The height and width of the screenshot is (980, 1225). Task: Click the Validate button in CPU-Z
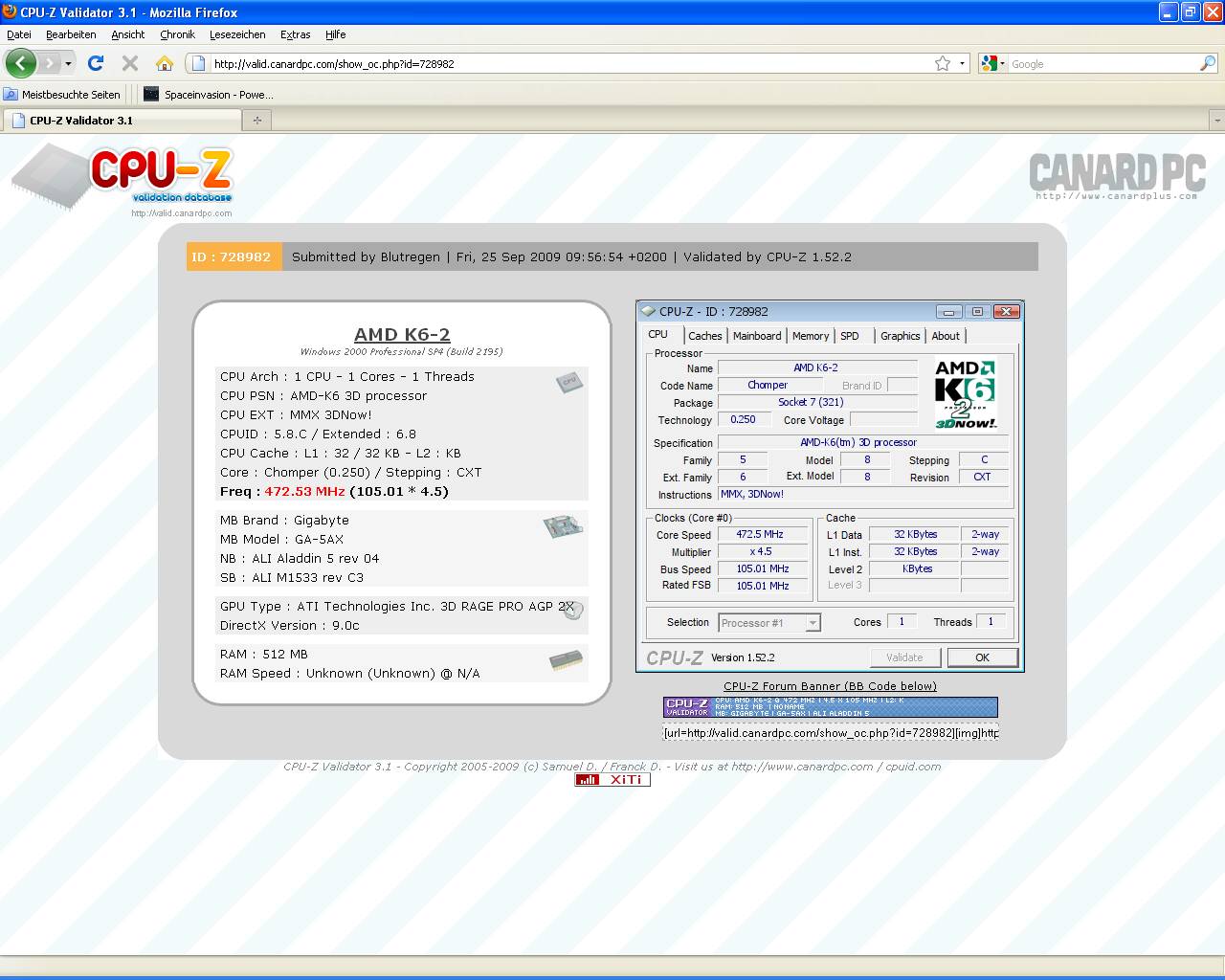coord(904,657)
